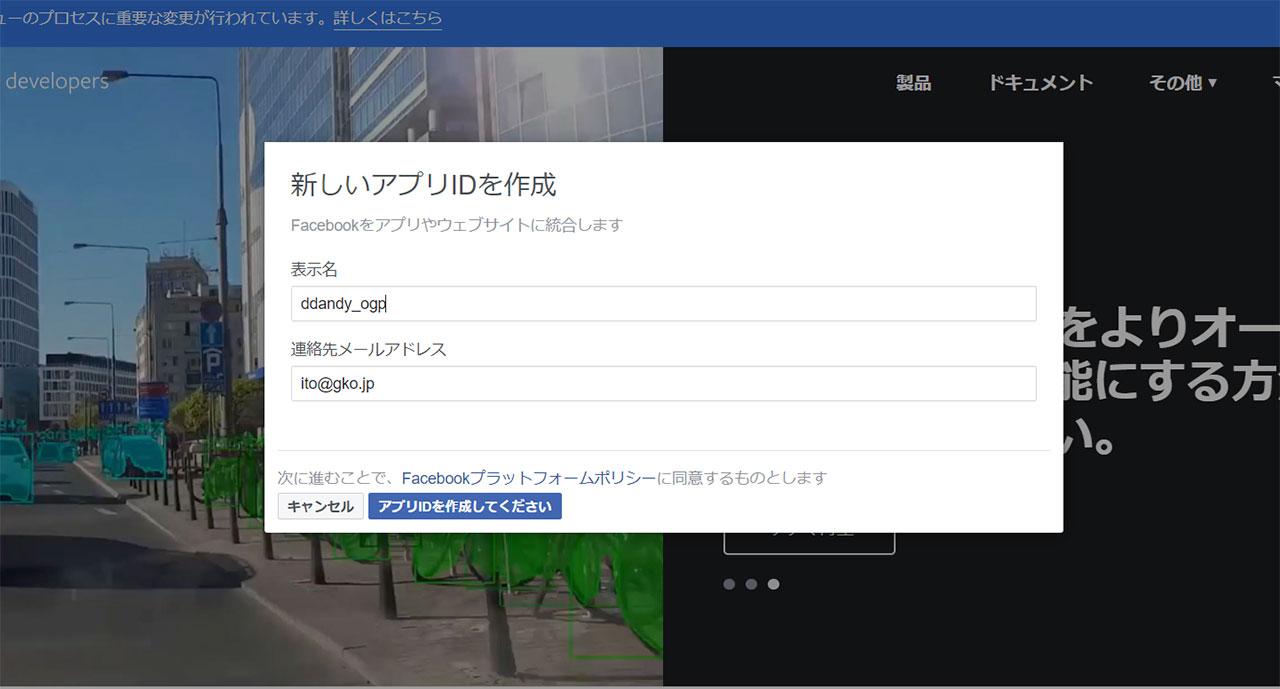
Task: Open the Facebookプラットフォームポリシー link
Action: 529,478
